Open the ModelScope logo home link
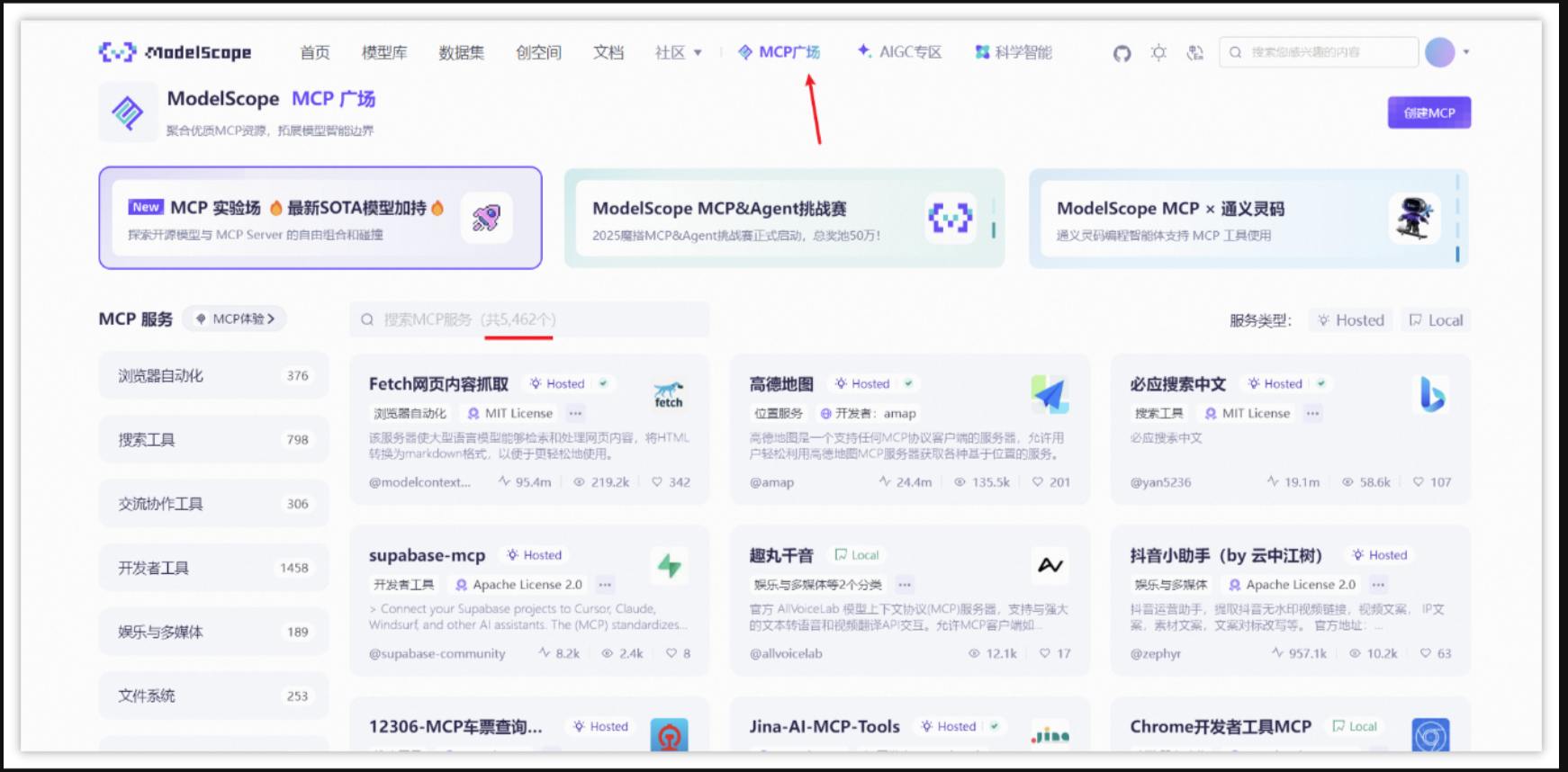1568x772 pixels. [x=176, y=52]
